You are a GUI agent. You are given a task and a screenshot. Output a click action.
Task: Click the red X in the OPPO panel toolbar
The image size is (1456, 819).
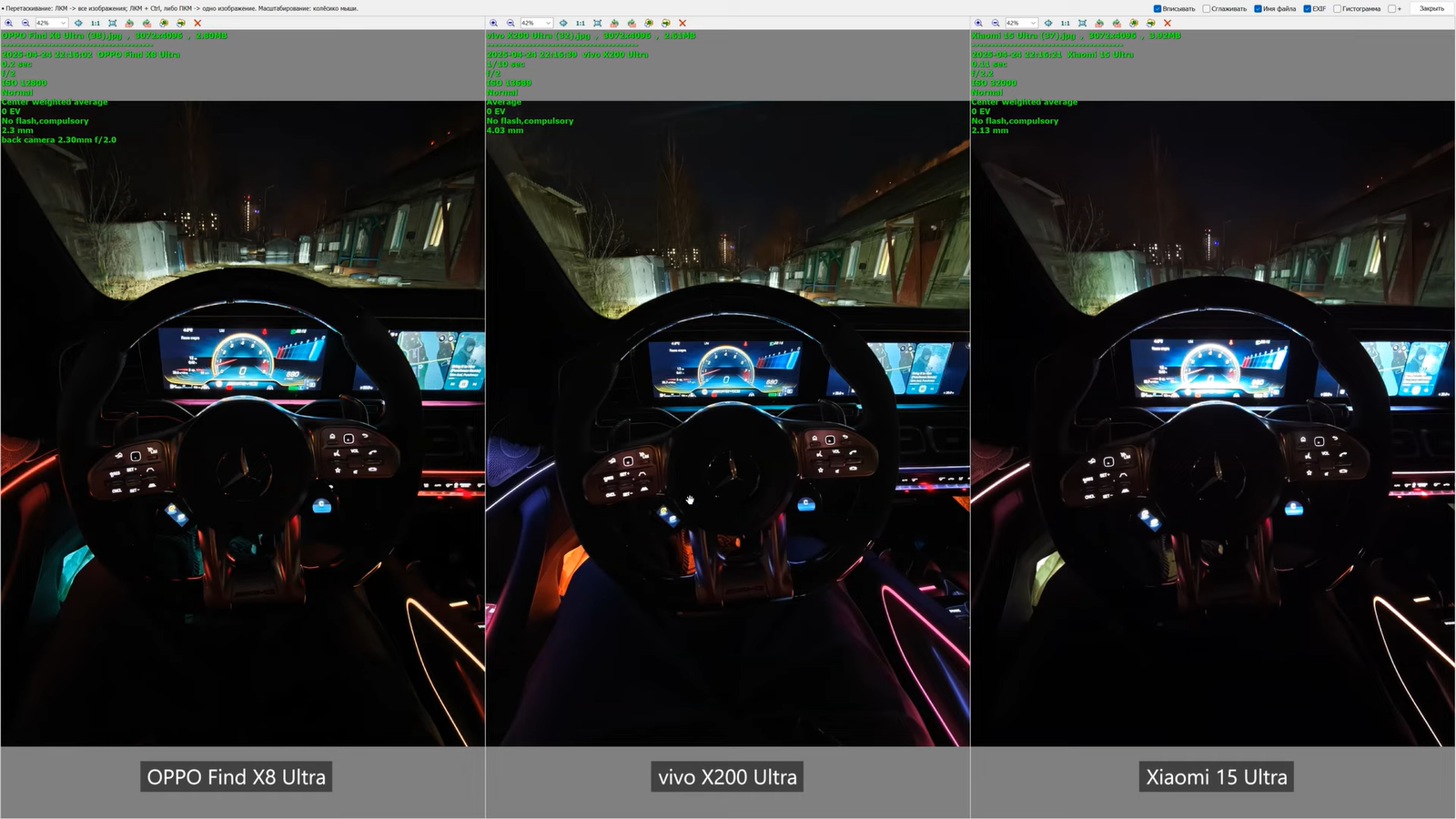click(197, 23)
